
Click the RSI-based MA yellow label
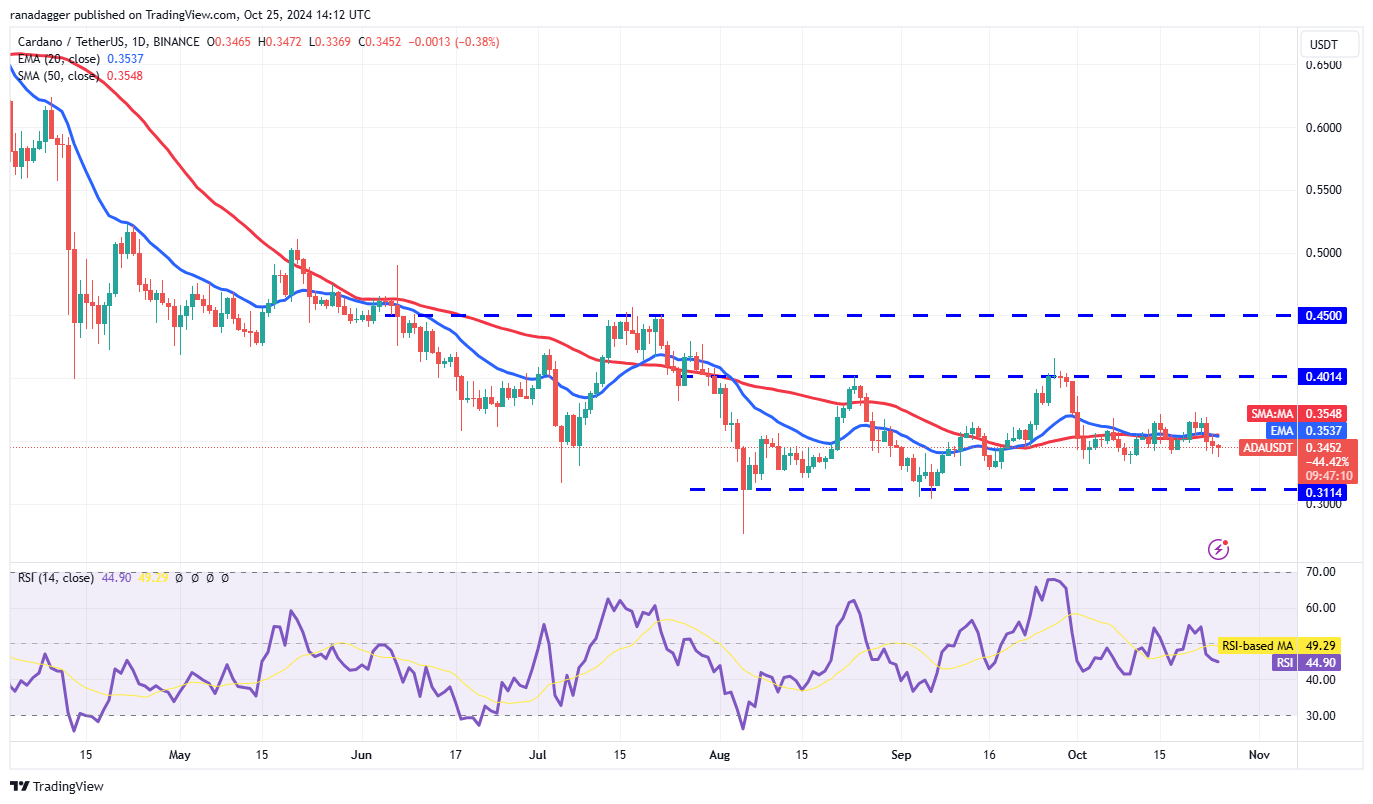[1257, 646]
